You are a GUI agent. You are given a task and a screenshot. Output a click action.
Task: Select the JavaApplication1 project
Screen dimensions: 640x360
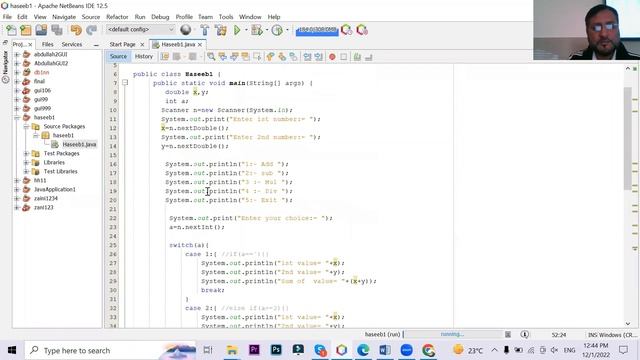[55, 189]
